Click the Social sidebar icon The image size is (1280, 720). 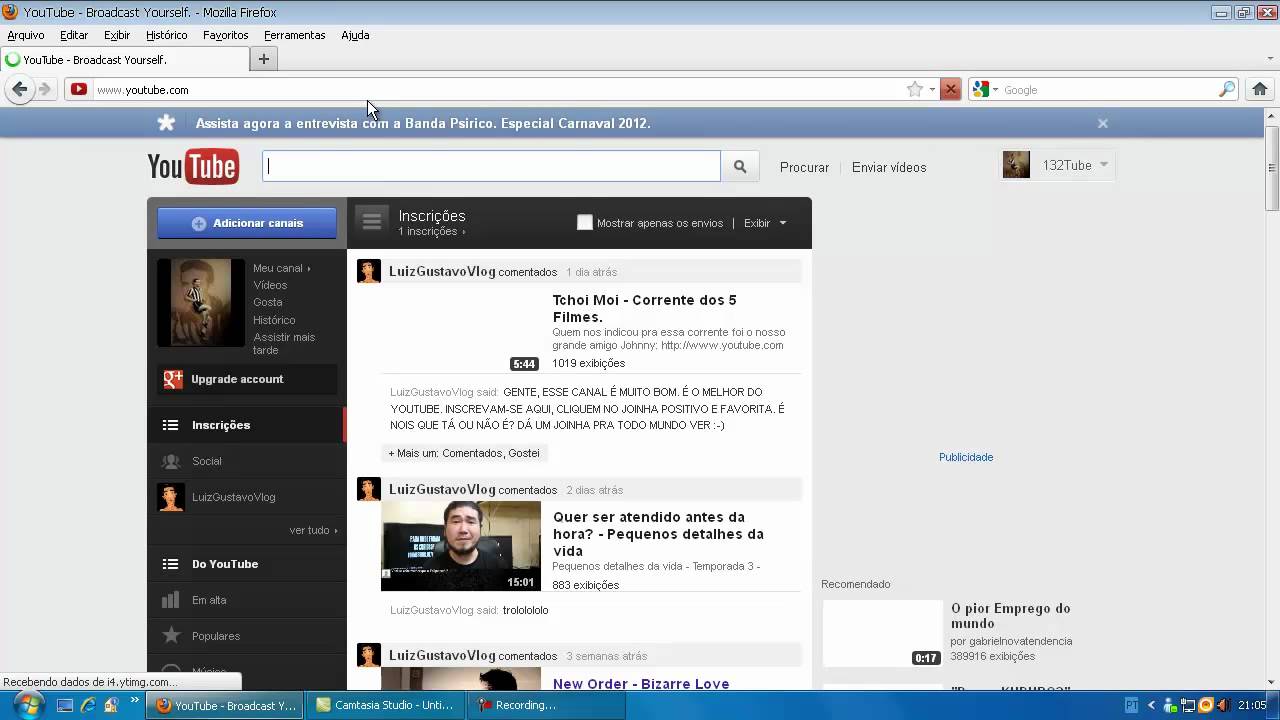click(x=170, y=461)
